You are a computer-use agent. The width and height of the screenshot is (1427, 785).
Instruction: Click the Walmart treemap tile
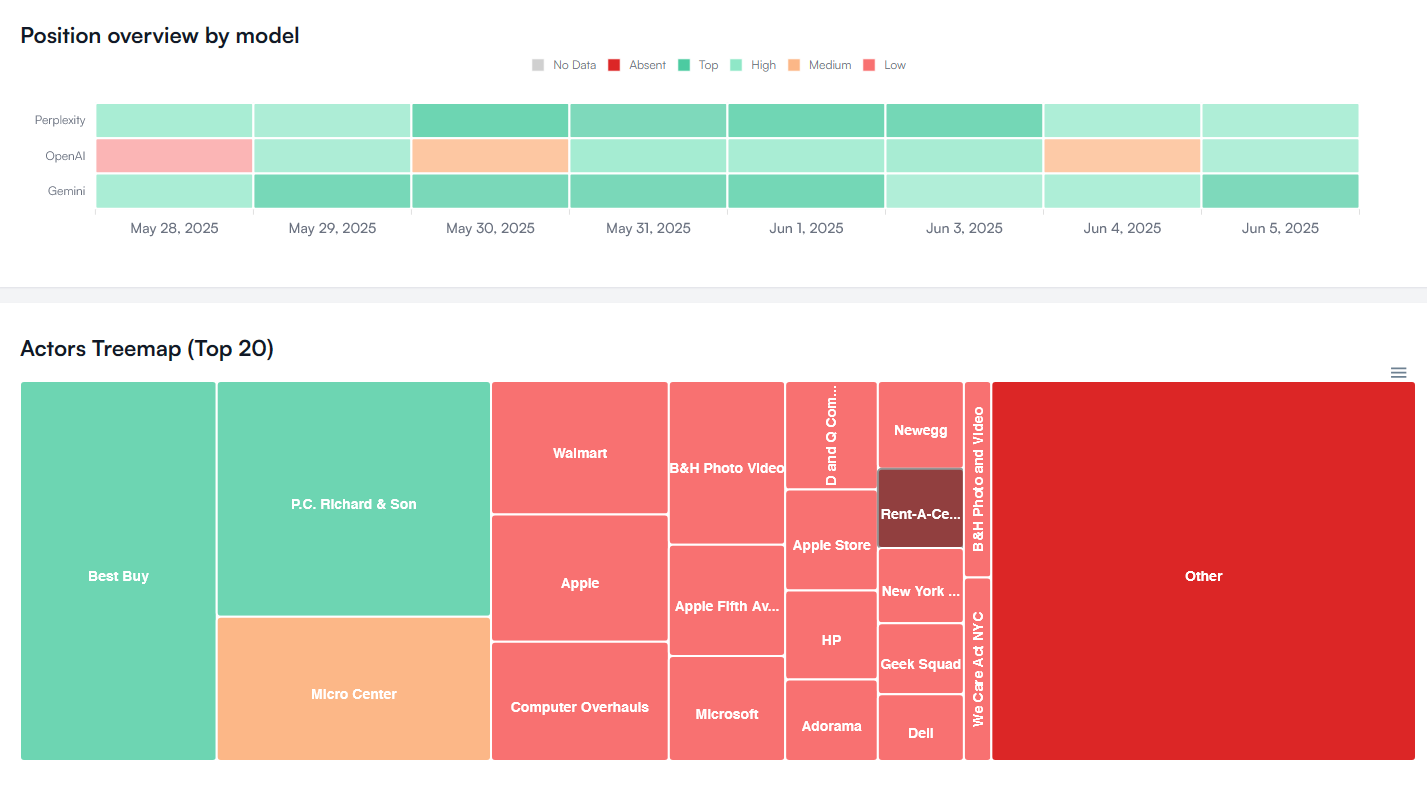coord(580,448)
